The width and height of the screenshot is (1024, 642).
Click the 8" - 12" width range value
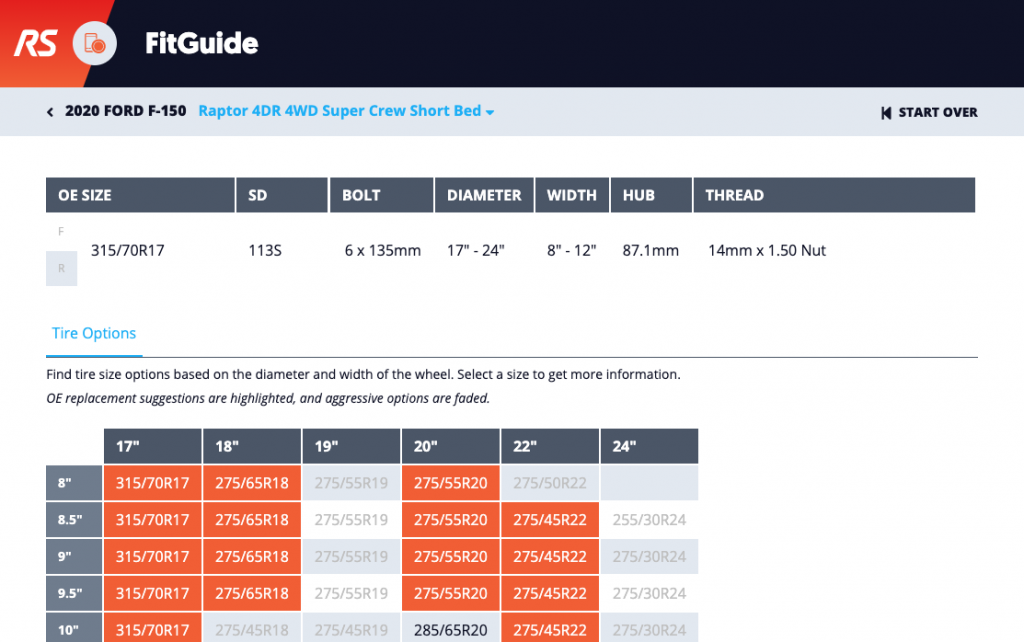[571, 250]
